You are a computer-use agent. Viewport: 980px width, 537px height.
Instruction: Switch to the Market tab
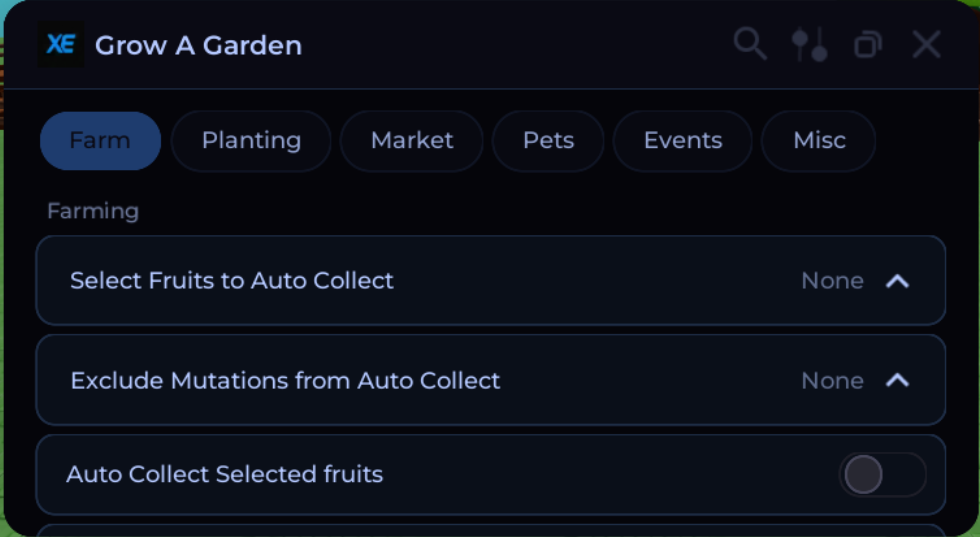pos(412,141)
